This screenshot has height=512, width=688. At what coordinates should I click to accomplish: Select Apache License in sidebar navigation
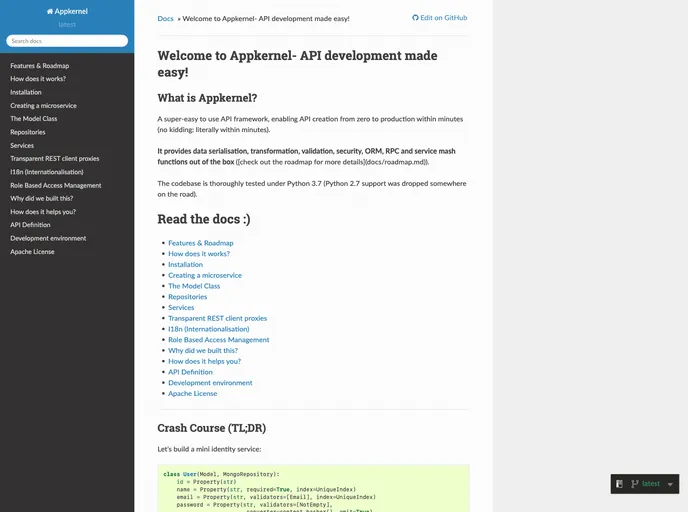pyautogui.click(x=34, y=252)
